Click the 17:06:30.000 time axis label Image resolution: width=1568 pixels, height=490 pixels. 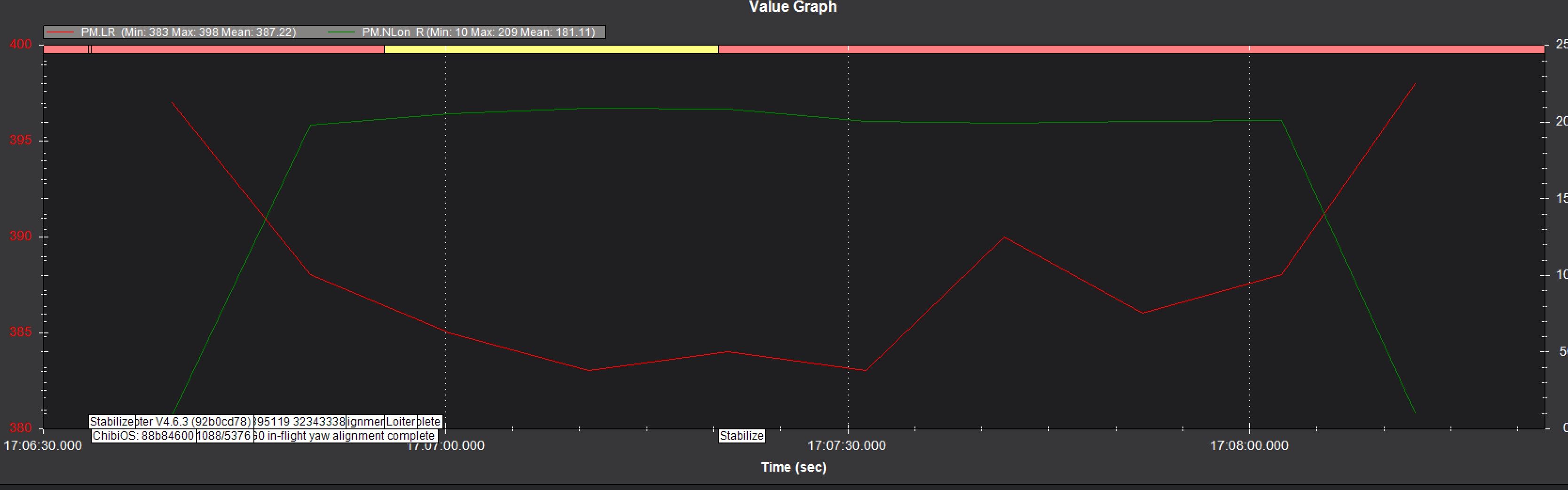[x=43, y=446]
